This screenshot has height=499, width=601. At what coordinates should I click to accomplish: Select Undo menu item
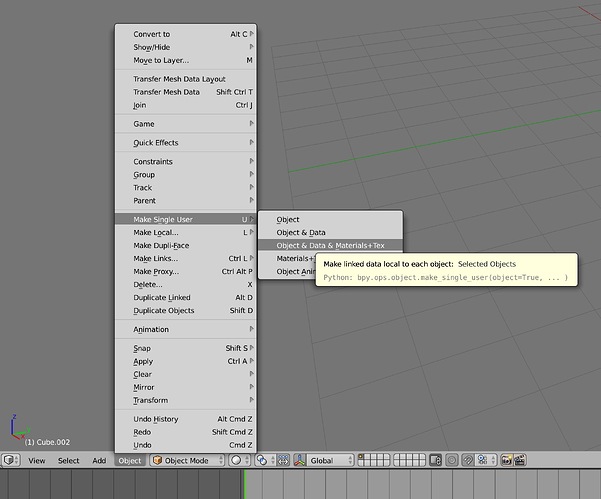pyautogui.click(x=186, y=445)
